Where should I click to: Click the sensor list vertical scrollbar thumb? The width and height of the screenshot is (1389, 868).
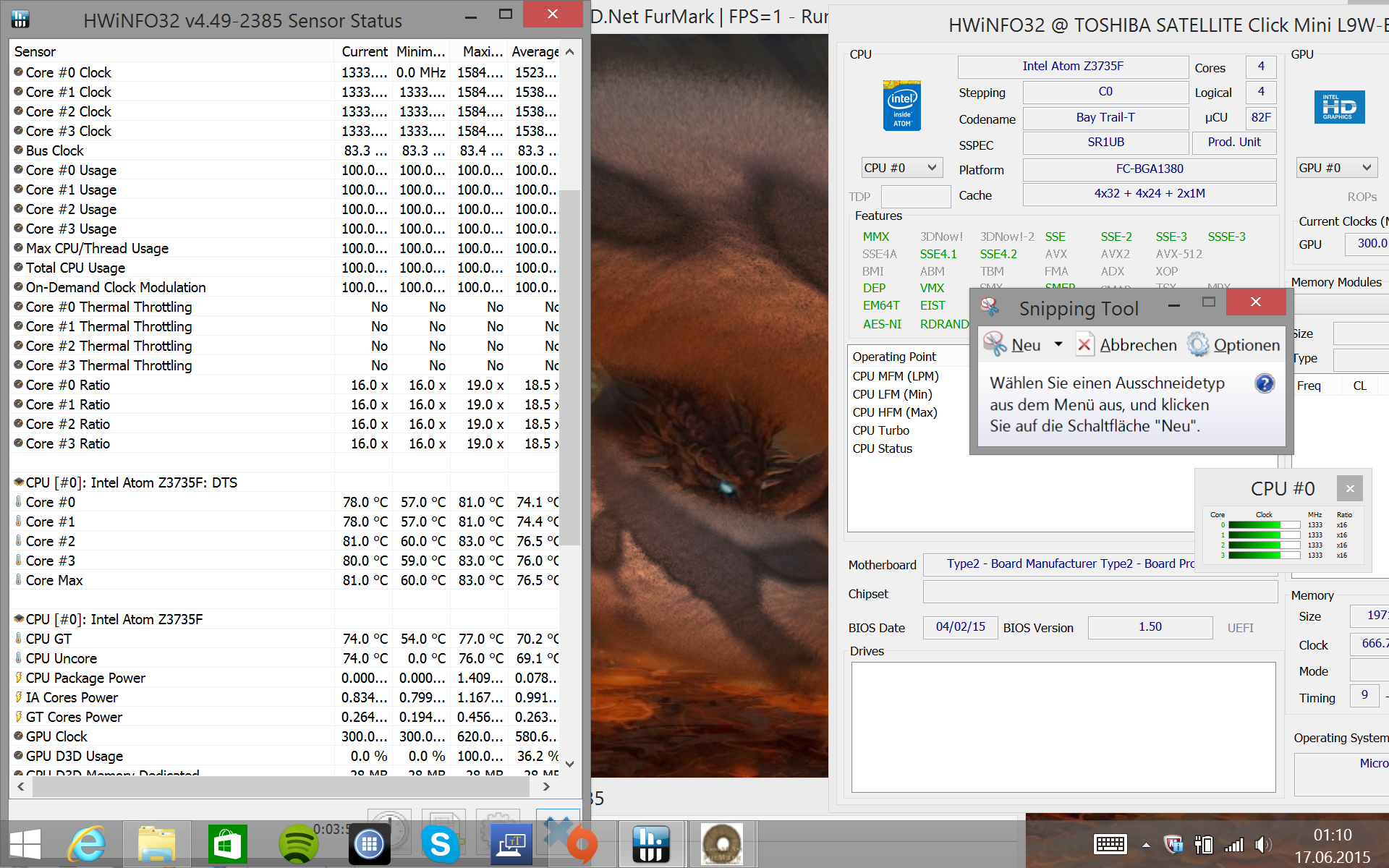tap(570, 367)
